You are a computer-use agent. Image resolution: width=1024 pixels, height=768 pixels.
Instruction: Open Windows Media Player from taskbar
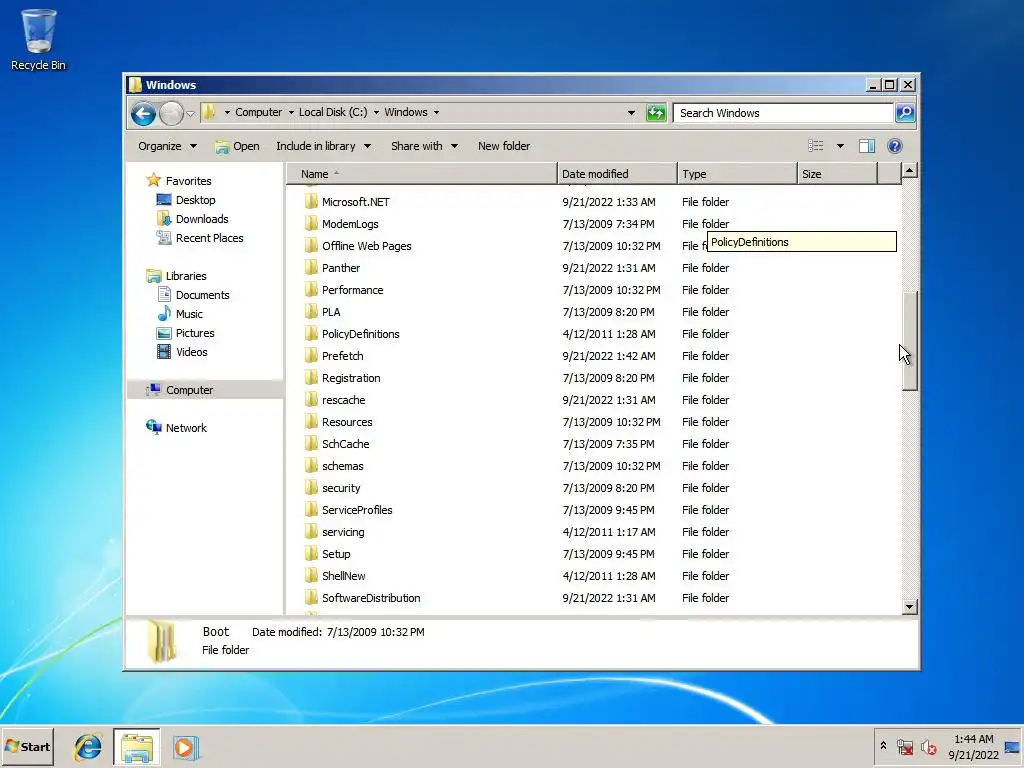click(185, 748)
